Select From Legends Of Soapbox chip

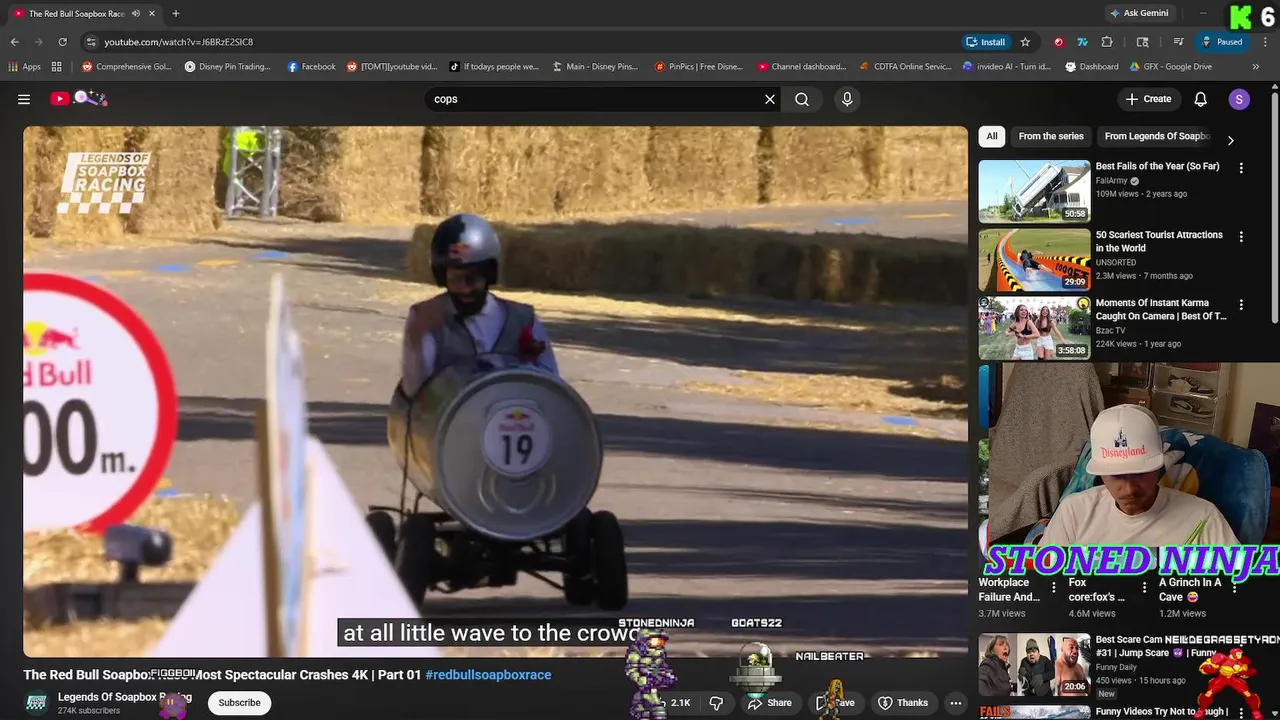coord(1157,136)
